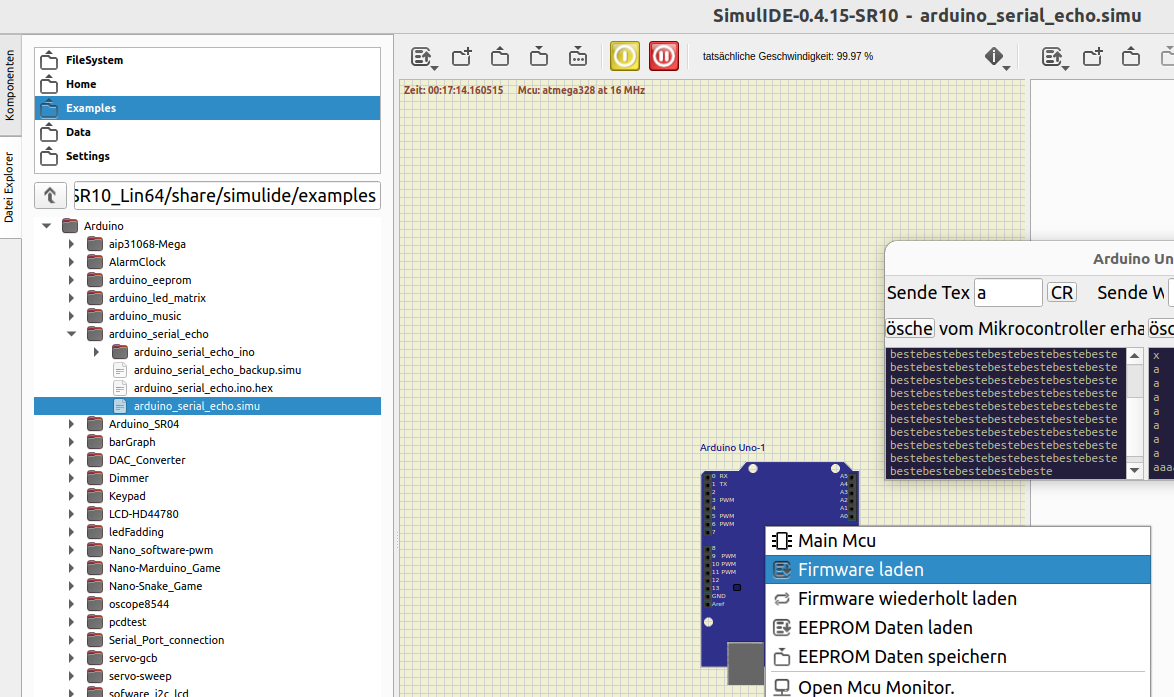Click the leftmost file-actions icon in the toolbar
1174x697 pixels.
(421, 56)
